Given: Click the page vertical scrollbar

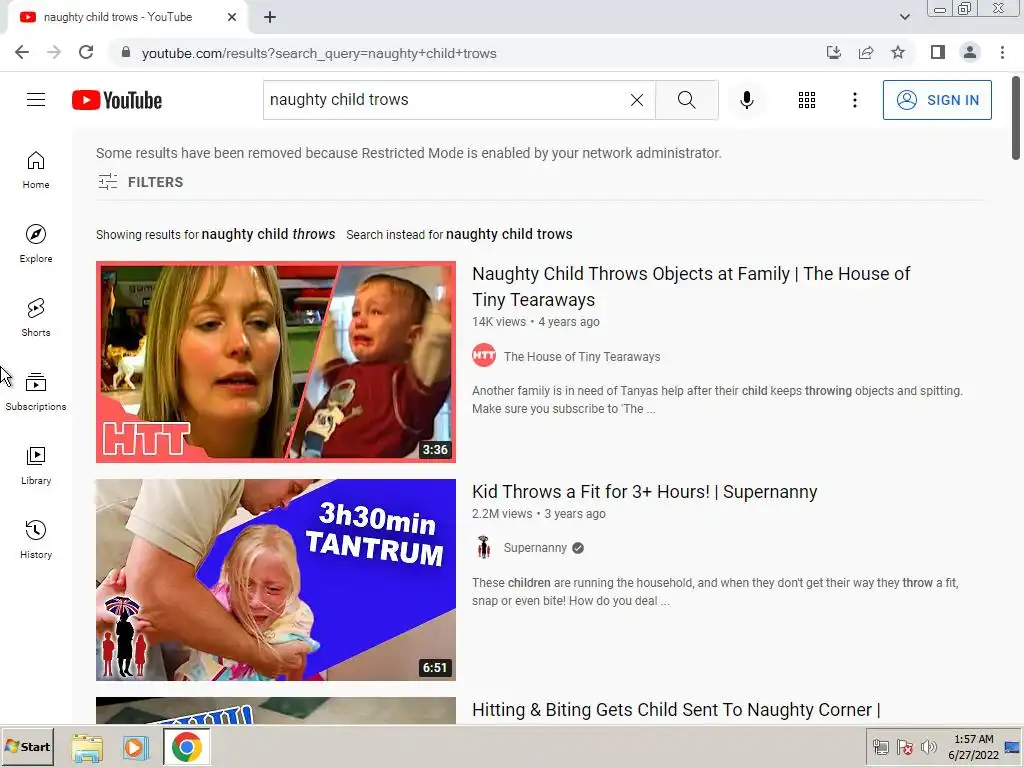Looking at the screenshot, I should point(1016,118).
